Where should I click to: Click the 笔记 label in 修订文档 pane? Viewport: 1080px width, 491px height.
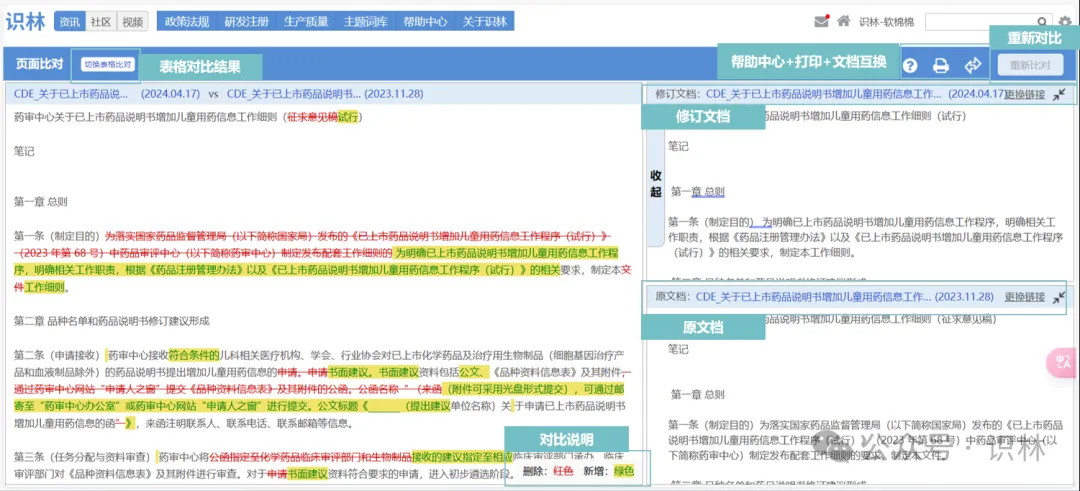tap(678, 146)
